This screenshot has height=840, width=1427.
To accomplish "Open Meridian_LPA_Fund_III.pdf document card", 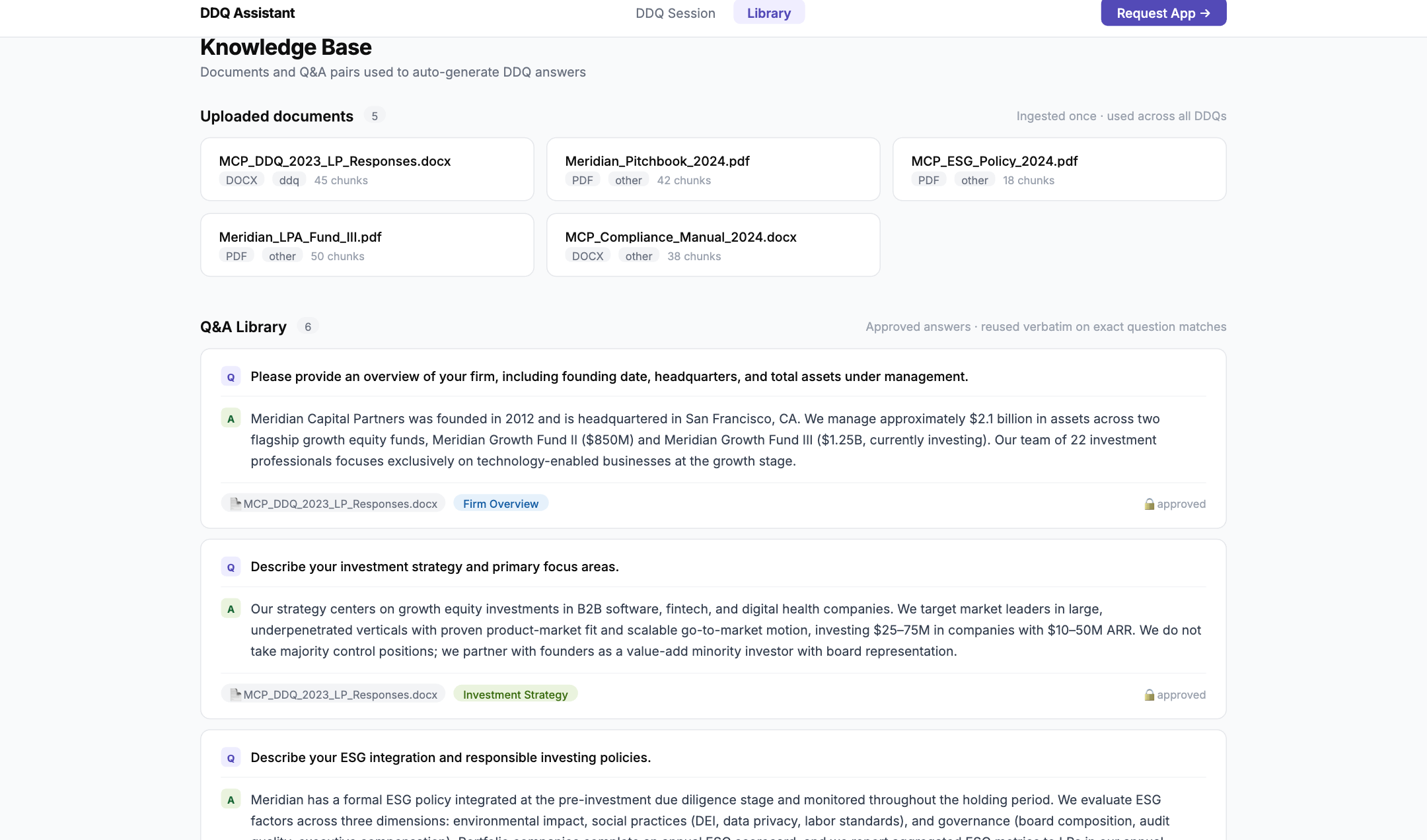I will coord(367,245).
